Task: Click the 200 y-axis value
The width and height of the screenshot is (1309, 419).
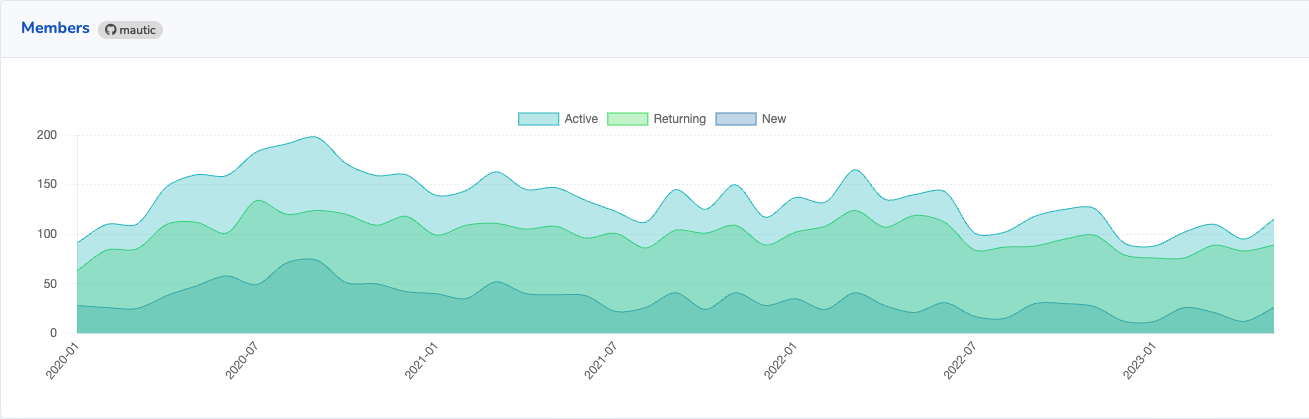Action: (x=47, y=135)
